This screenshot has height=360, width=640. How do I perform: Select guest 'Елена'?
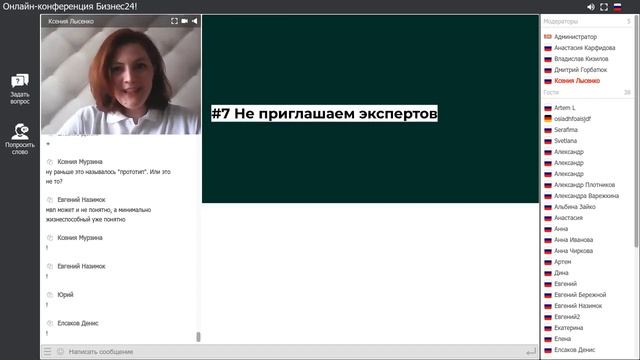click(562, 339)
